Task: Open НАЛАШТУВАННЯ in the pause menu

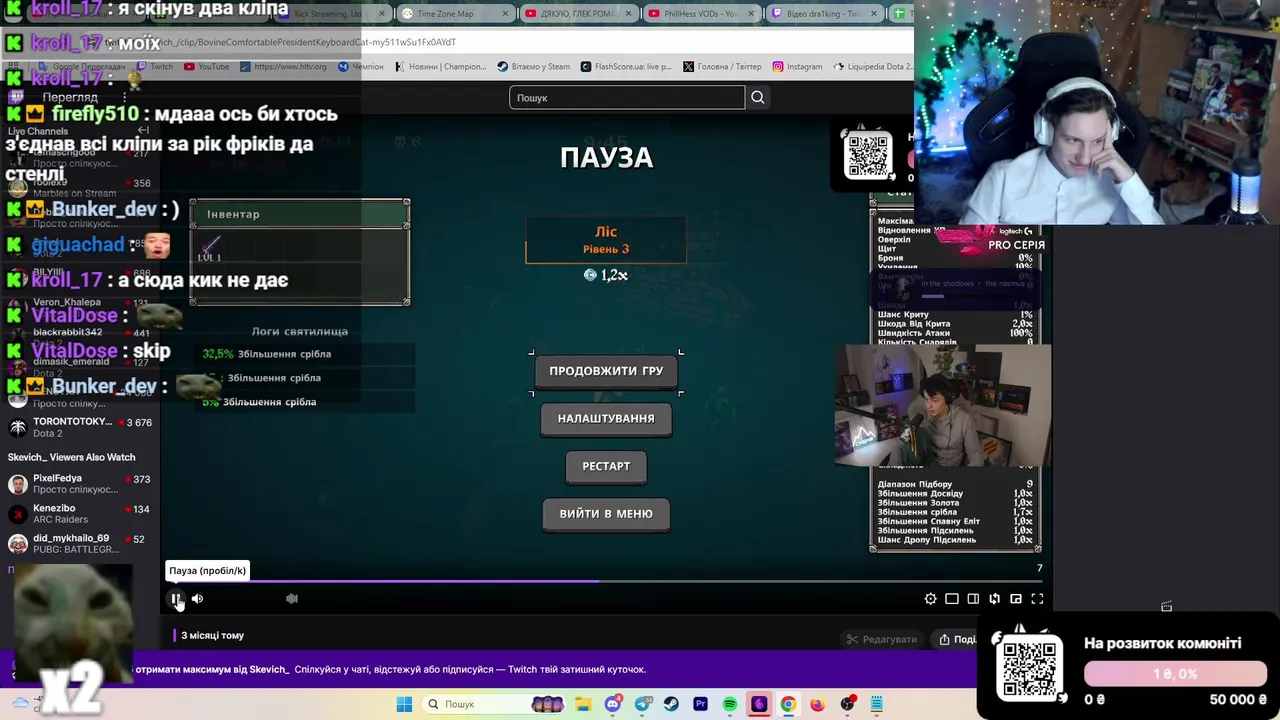Action: (x=606, y=419)
